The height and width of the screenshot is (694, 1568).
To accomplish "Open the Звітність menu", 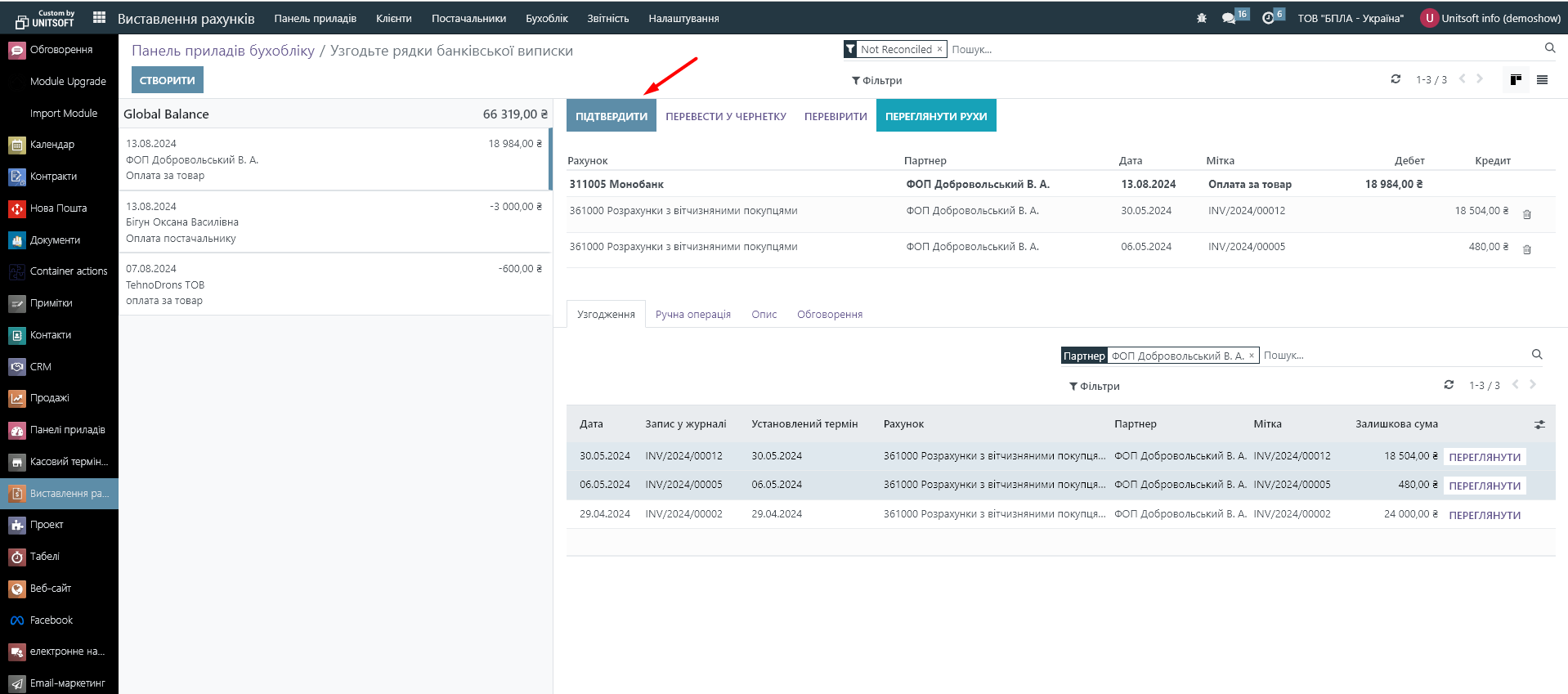I will click(x=607, y=18).
